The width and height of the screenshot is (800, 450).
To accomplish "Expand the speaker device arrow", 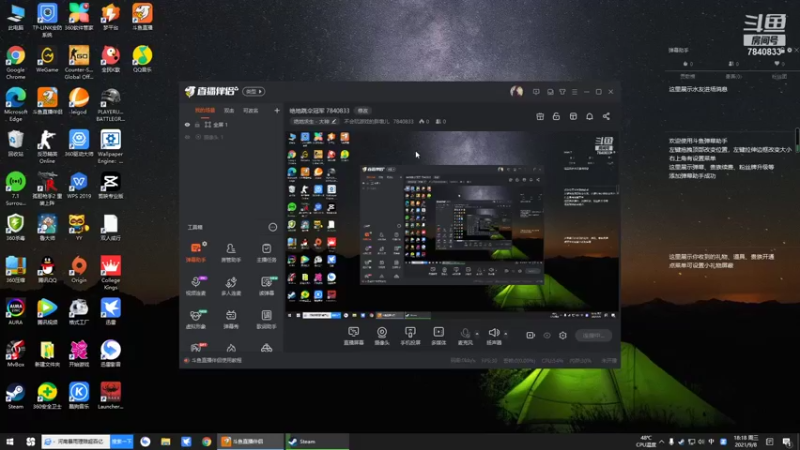I will coord(506,334).
